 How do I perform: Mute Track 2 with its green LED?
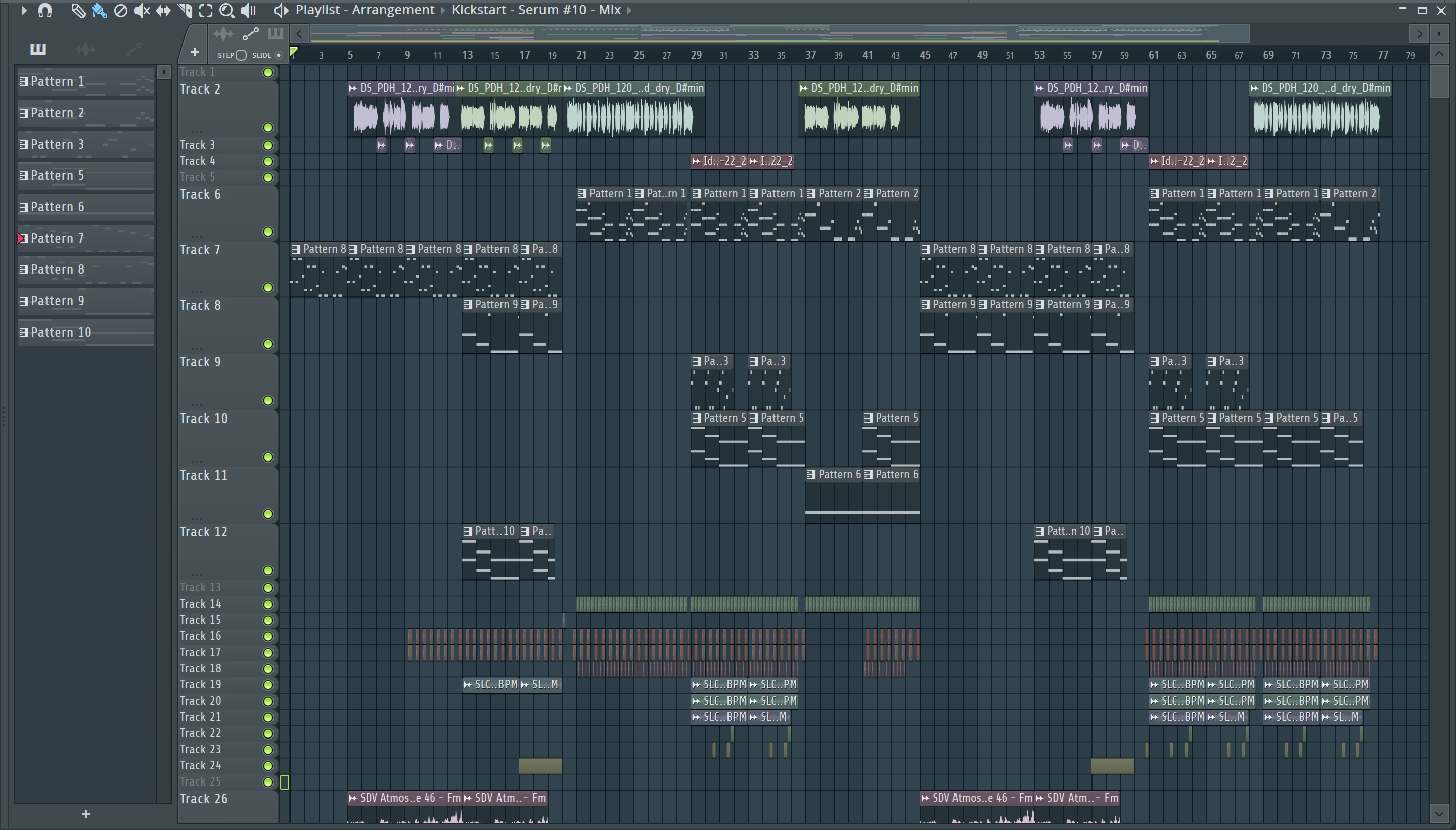click(x=268, y=128)
